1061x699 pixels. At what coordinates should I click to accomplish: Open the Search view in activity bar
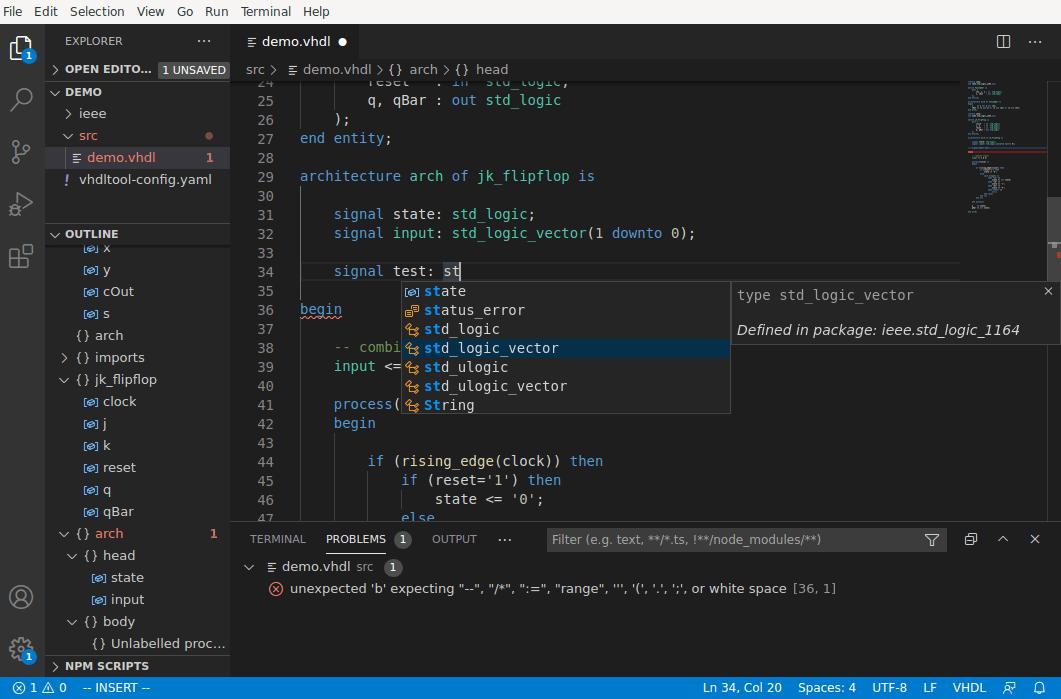[x=21, y=99]
